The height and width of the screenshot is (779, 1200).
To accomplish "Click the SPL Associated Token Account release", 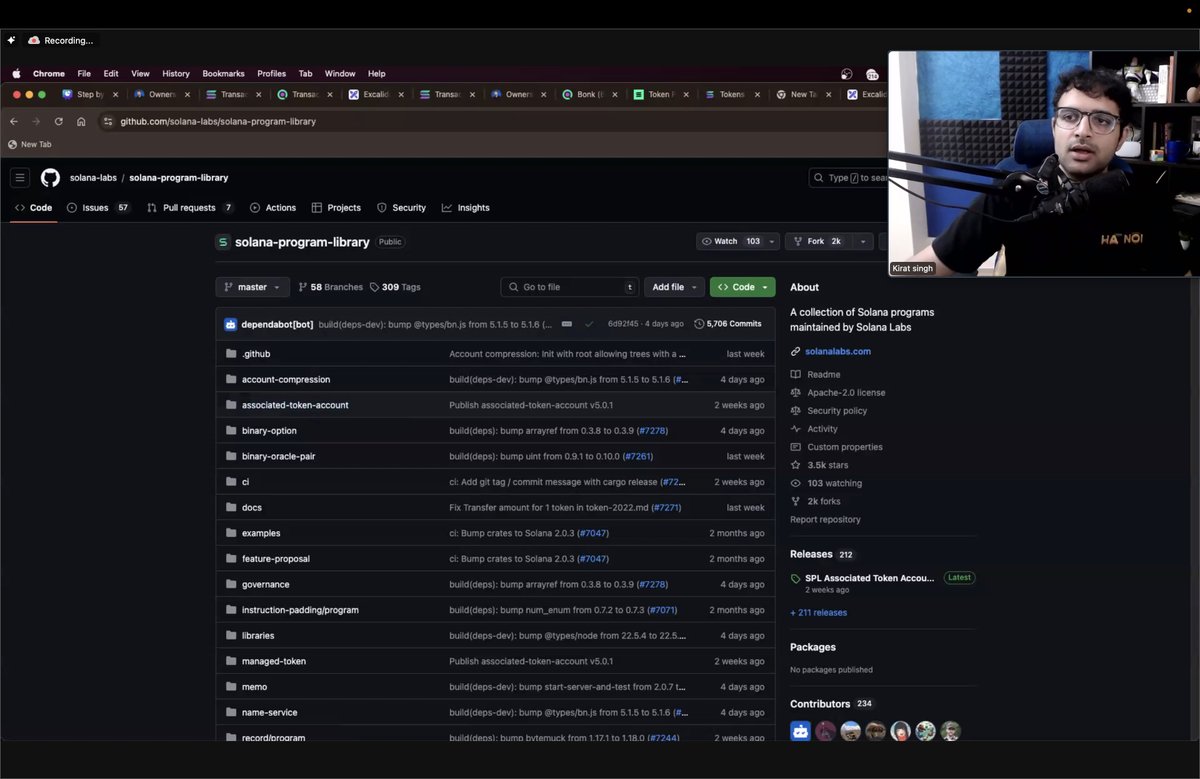I will coord(870,578).
